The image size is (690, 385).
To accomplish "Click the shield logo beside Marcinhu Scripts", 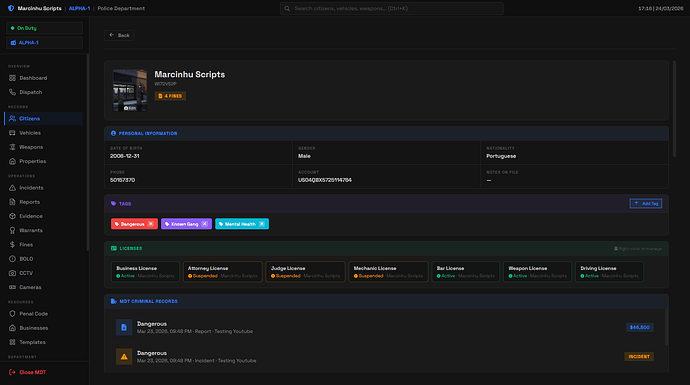I will pos(11,8).
